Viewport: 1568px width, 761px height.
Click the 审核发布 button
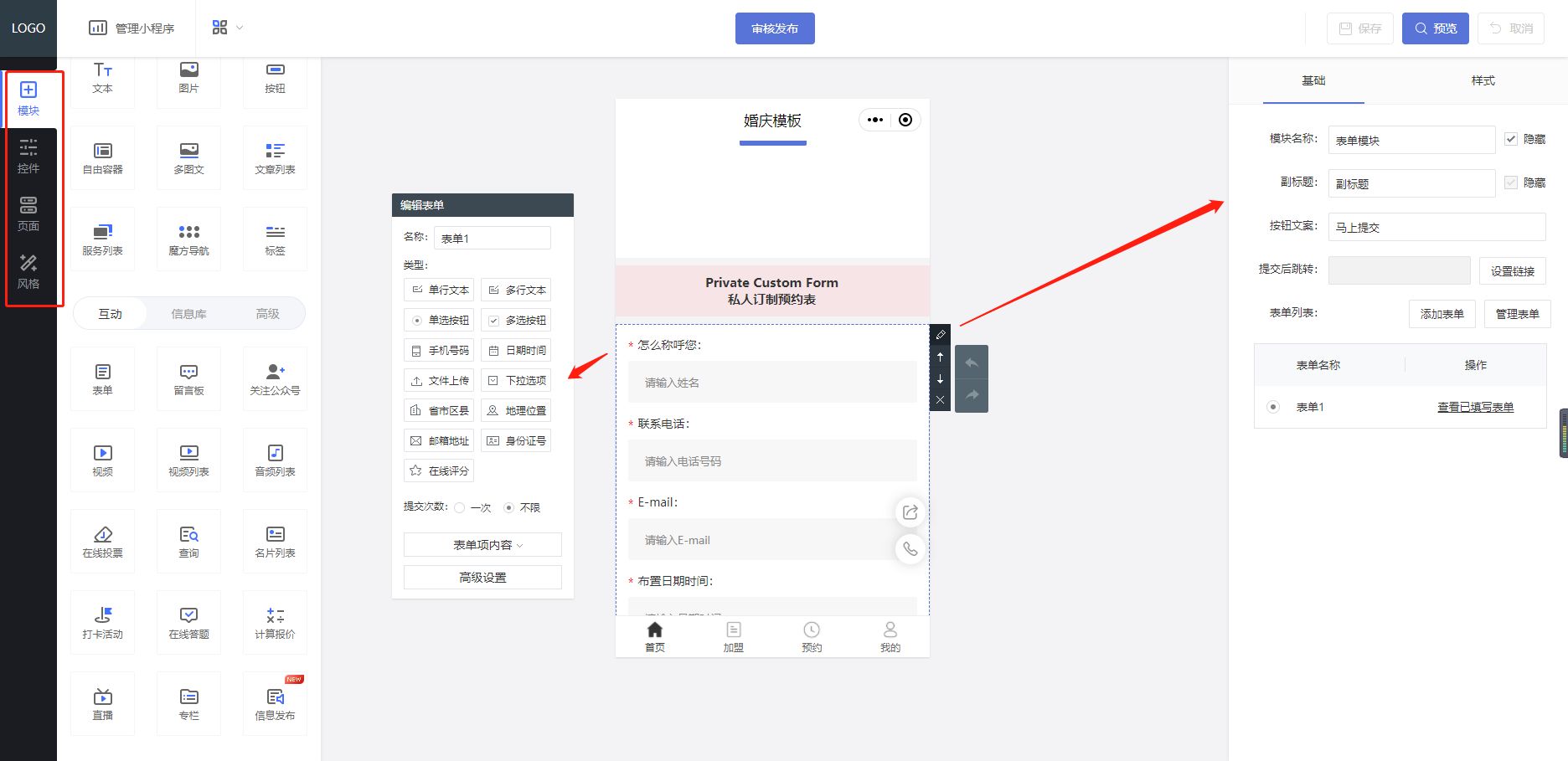point(775,28)
